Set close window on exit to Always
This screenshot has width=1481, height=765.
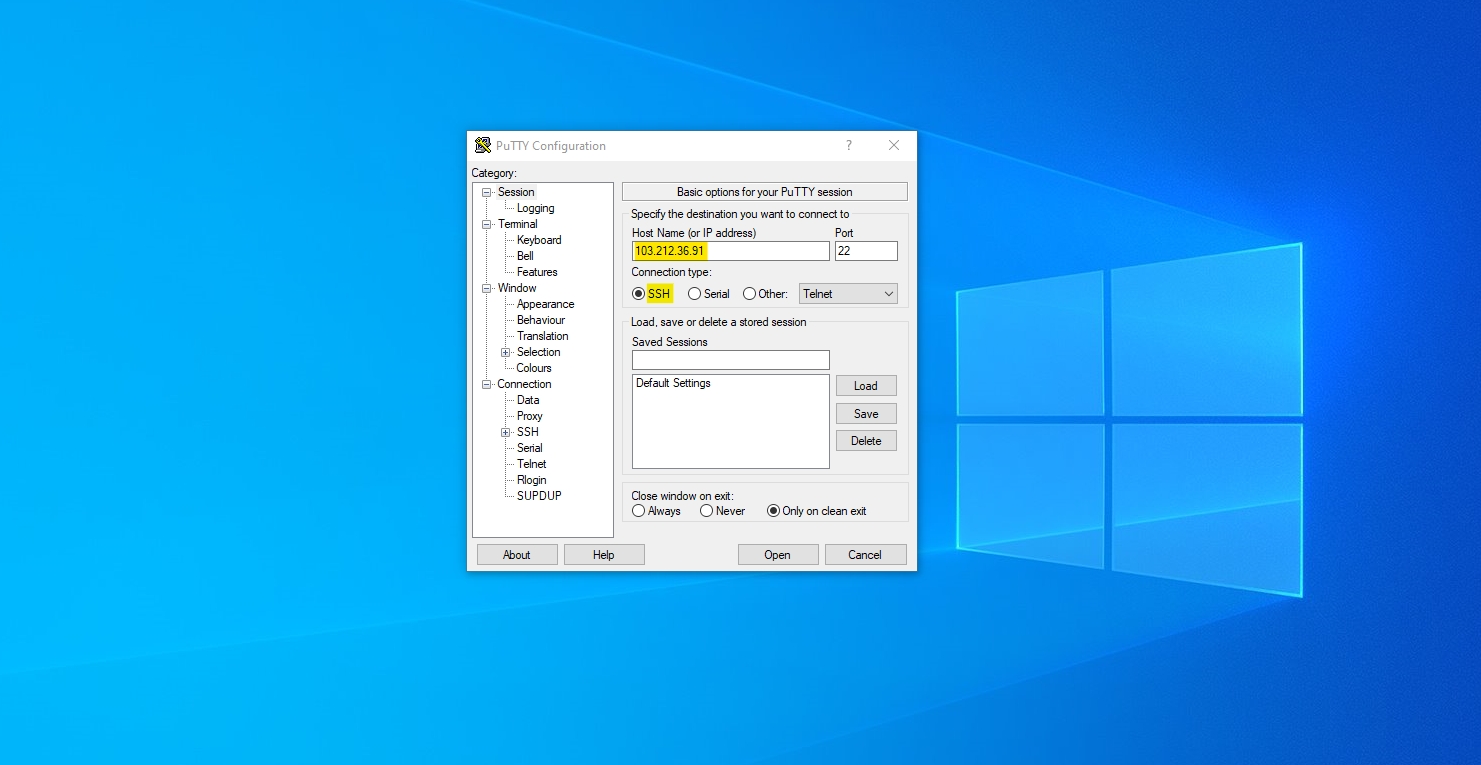point(639,511)
